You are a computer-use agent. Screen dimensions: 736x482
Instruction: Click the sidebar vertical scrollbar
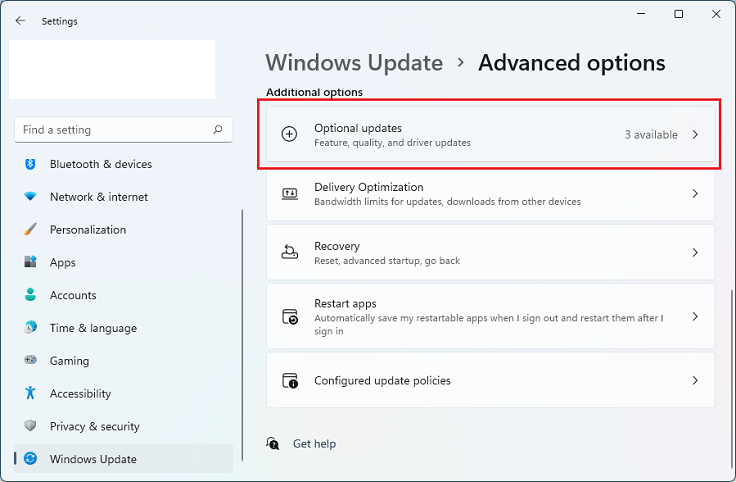242,335
